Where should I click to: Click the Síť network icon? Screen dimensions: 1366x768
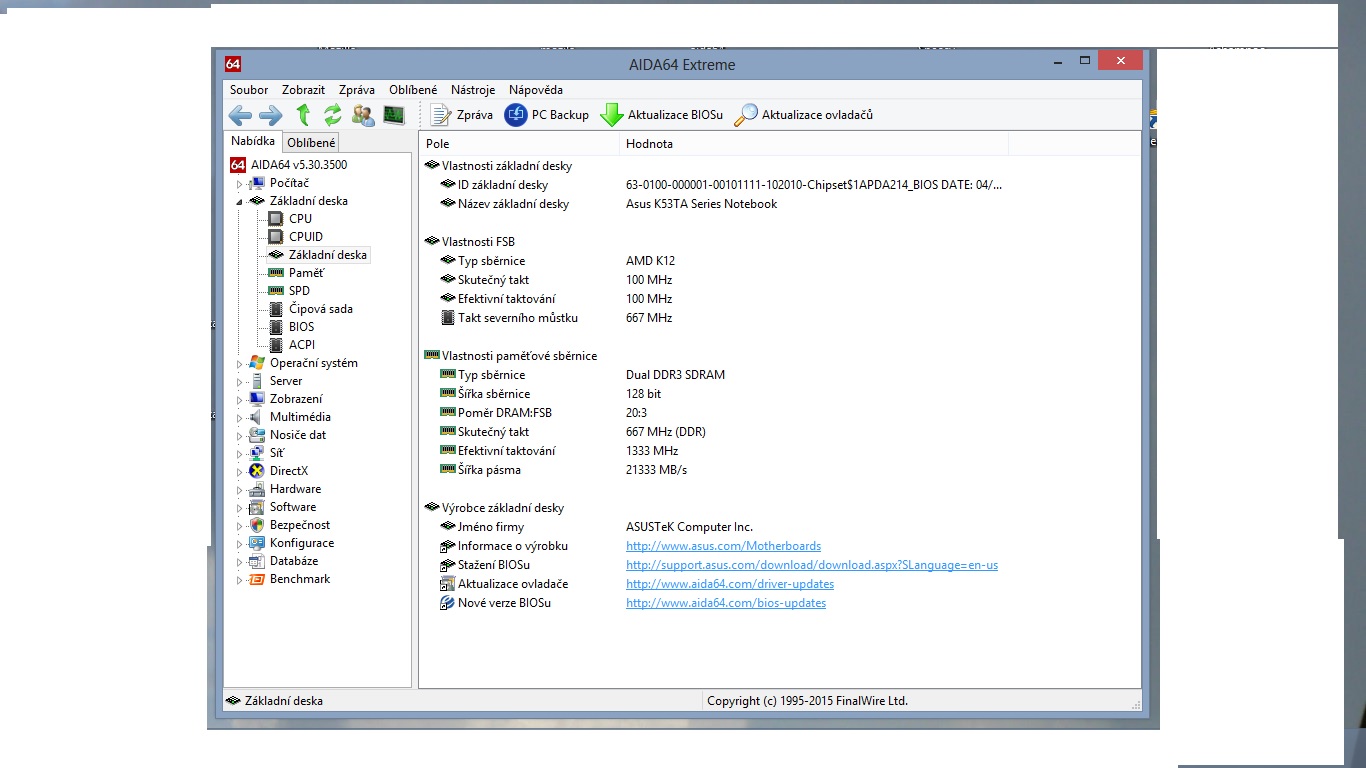click(257, 453)
